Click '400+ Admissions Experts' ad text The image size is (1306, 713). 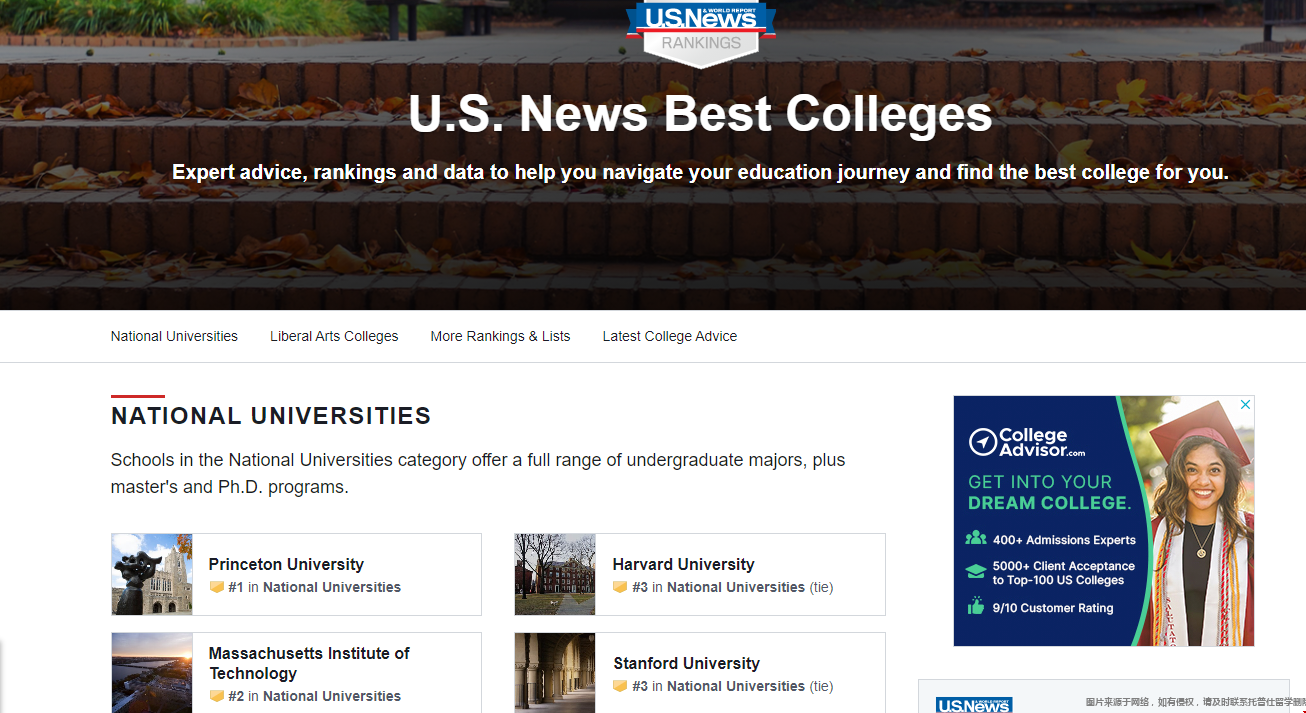pyautogui.click(x=1064, y=540)
